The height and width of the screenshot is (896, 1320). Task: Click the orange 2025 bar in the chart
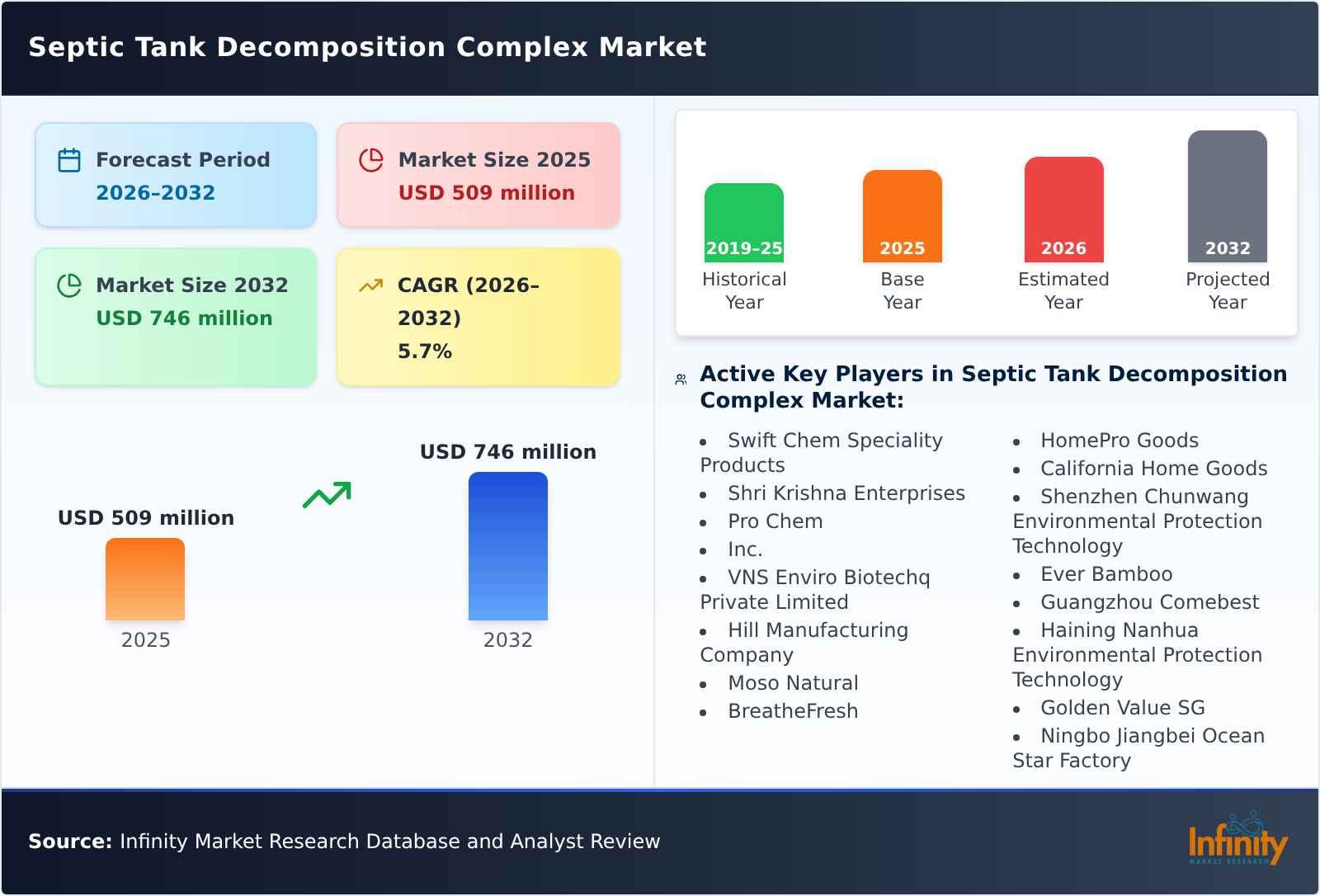click(x=145, y=582)
